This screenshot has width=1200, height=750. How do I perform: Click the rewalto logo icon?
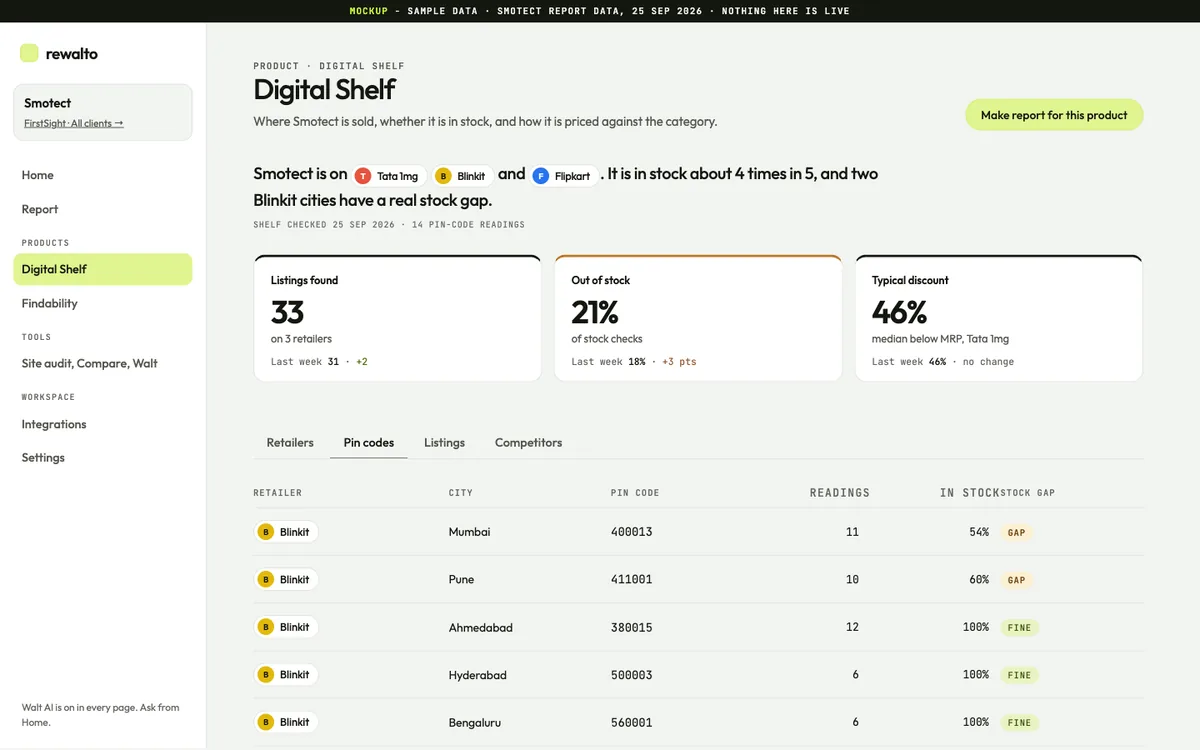(29, 53)
